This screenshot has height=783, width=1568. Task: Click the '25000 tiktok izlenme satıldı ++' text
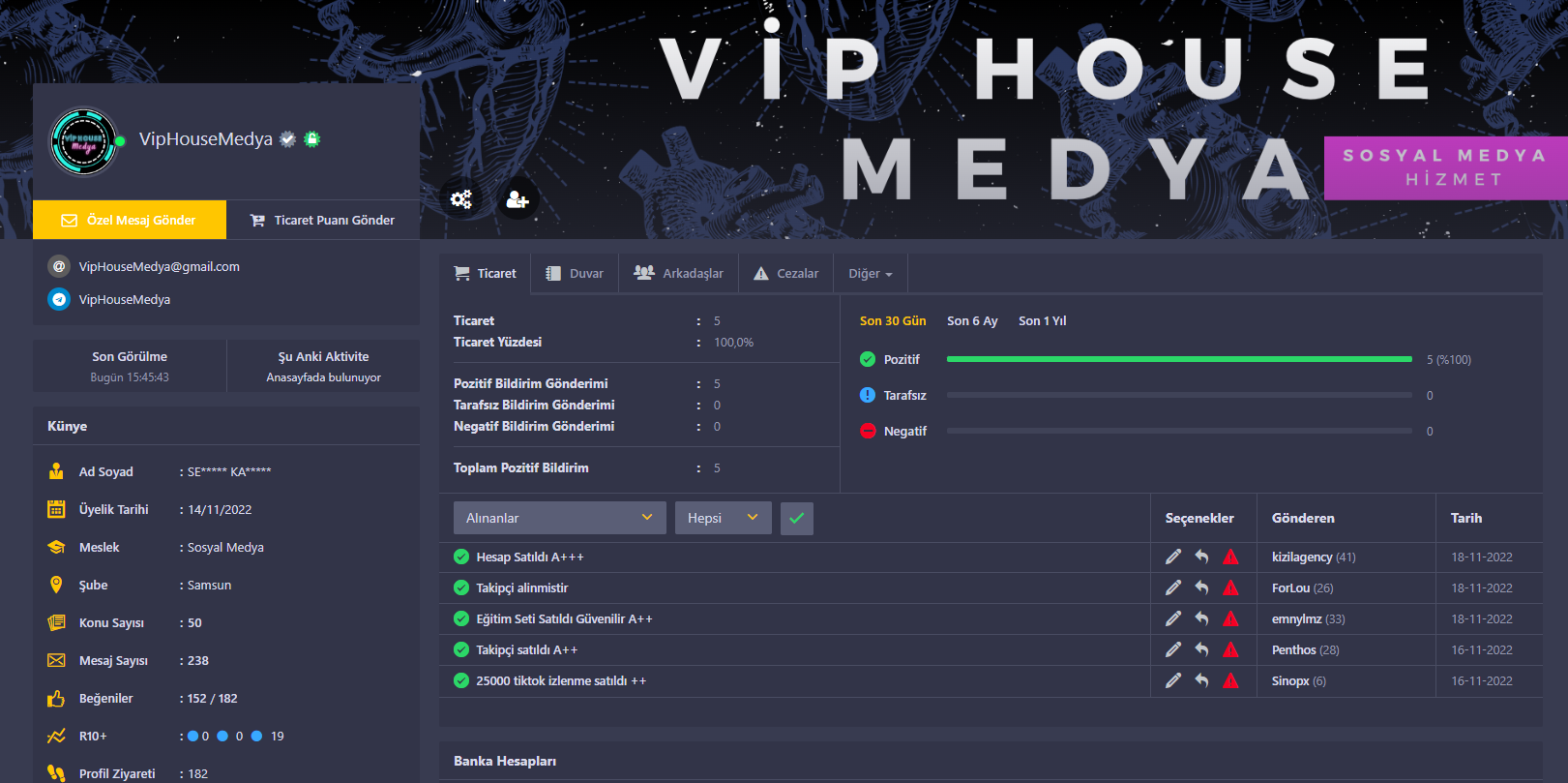click(561, 680)
